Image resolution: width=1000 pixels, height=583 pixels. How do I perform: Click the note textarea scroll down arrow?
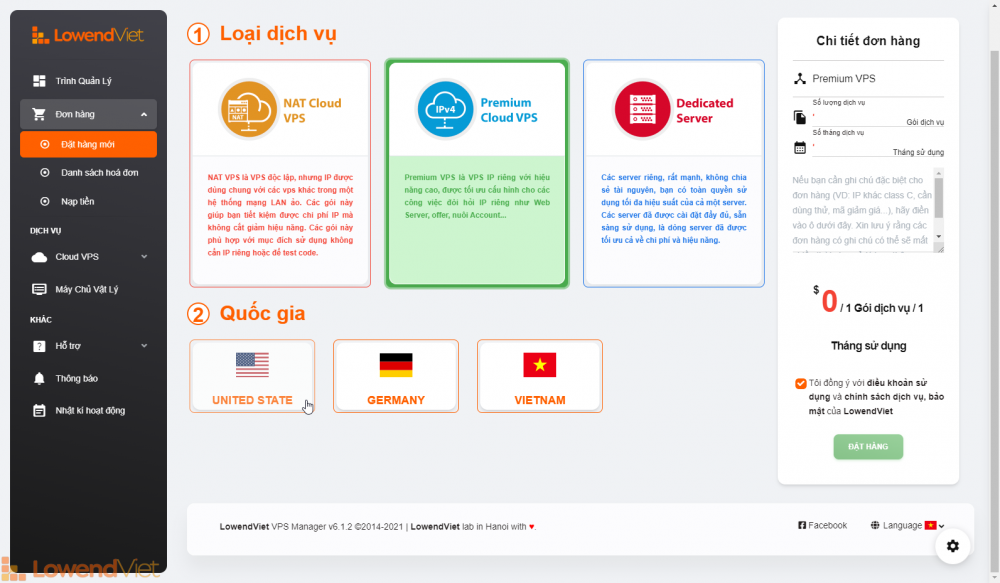coord(939,237)
